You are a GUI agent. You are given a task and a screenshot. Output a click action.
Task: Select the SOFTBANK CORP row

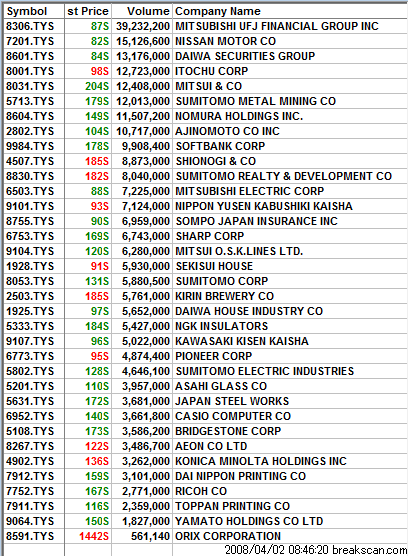(x=206, y=146)
